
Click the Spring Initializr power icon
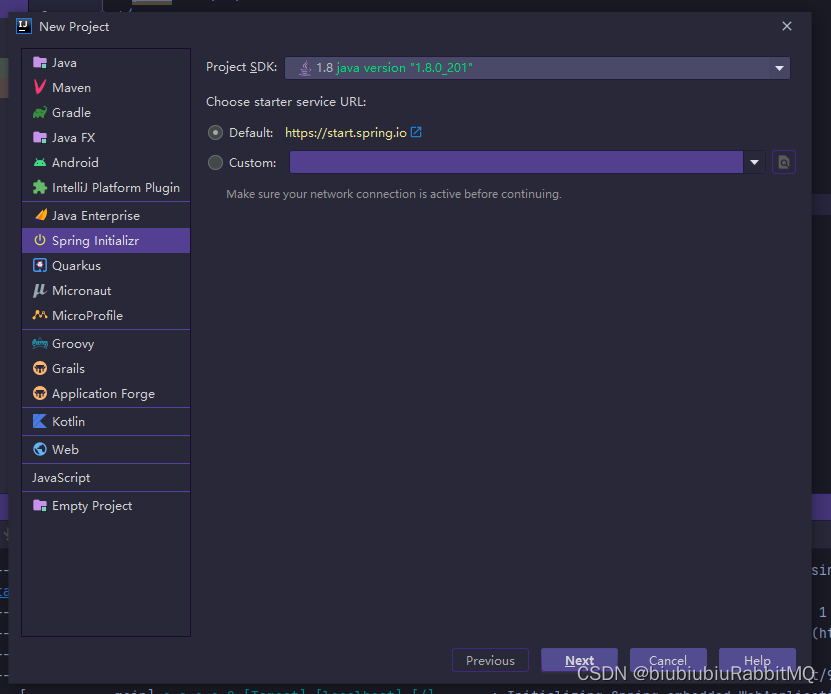click(40, 240)
